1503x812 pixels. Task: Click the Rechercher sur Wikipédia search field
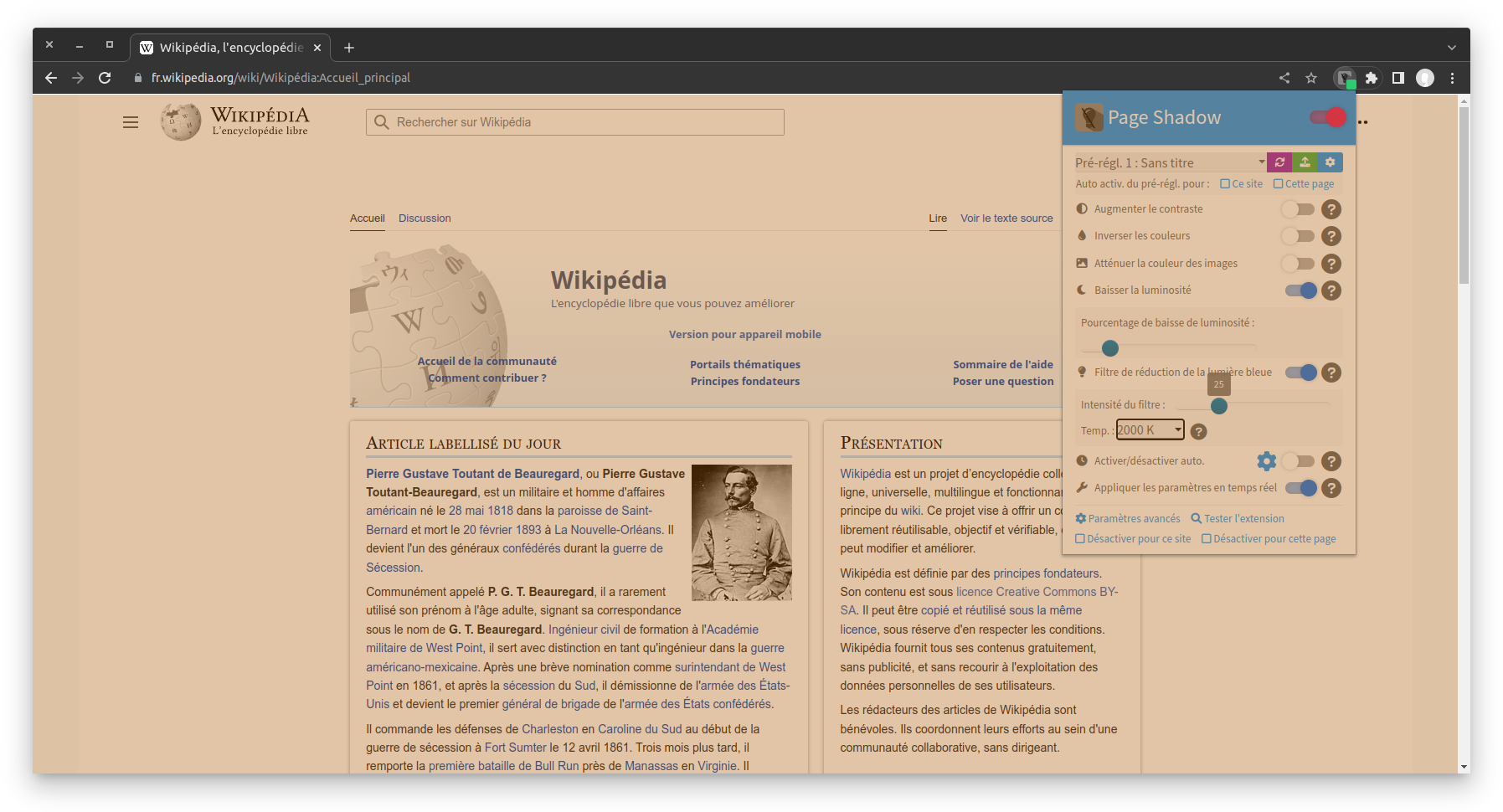(575, 122)
